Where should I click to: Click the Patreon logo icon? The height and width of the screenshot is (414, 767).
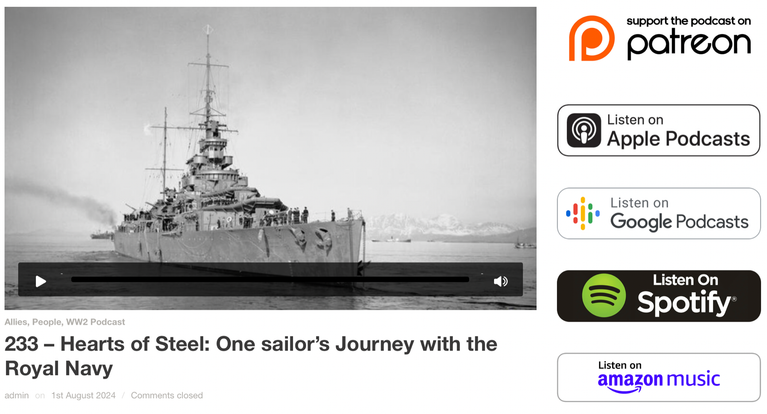591,38
